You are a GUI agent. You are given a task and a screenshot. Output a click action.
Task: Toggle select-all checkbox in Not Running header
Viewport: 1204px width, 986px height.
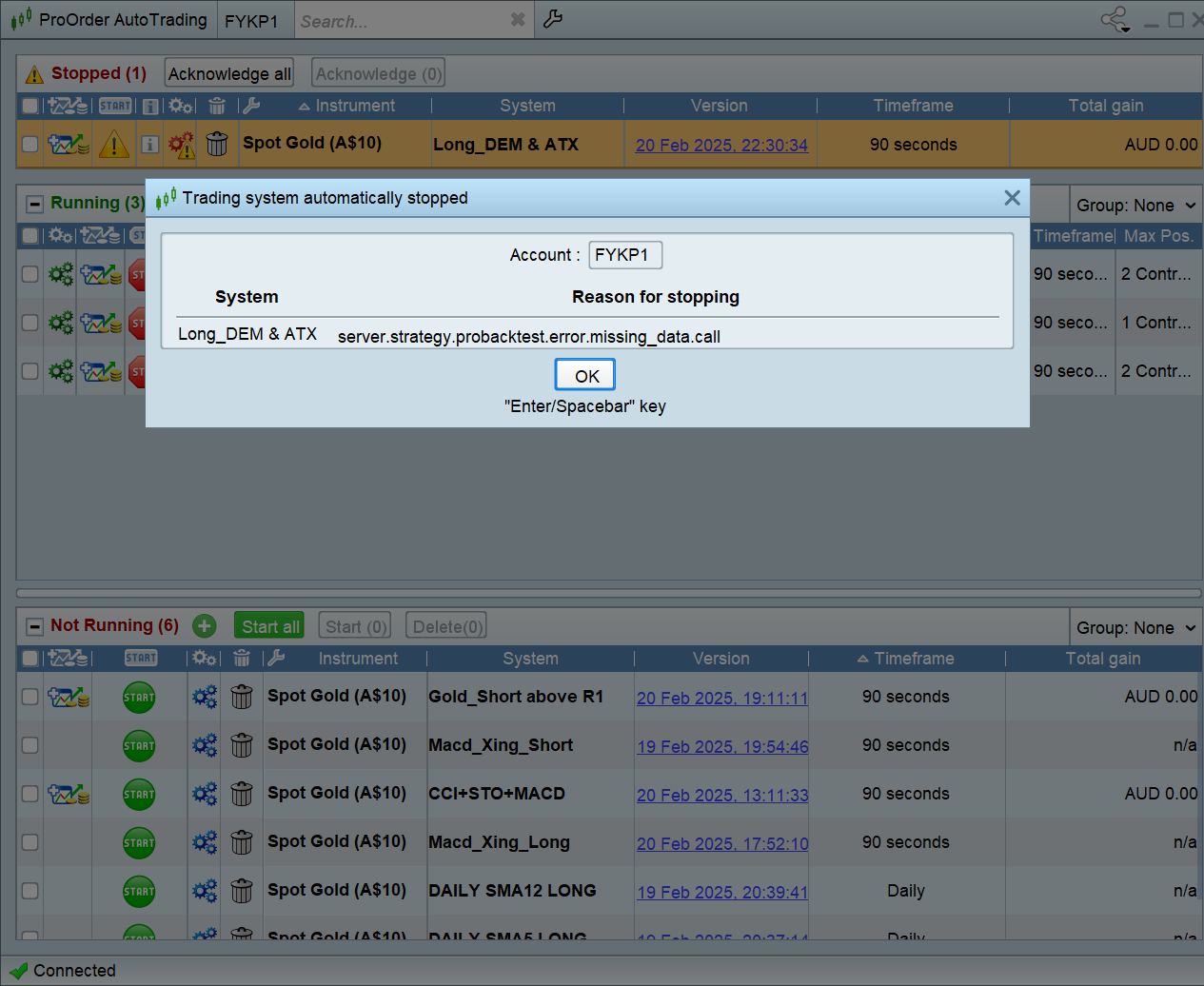(x=30, y=658)
